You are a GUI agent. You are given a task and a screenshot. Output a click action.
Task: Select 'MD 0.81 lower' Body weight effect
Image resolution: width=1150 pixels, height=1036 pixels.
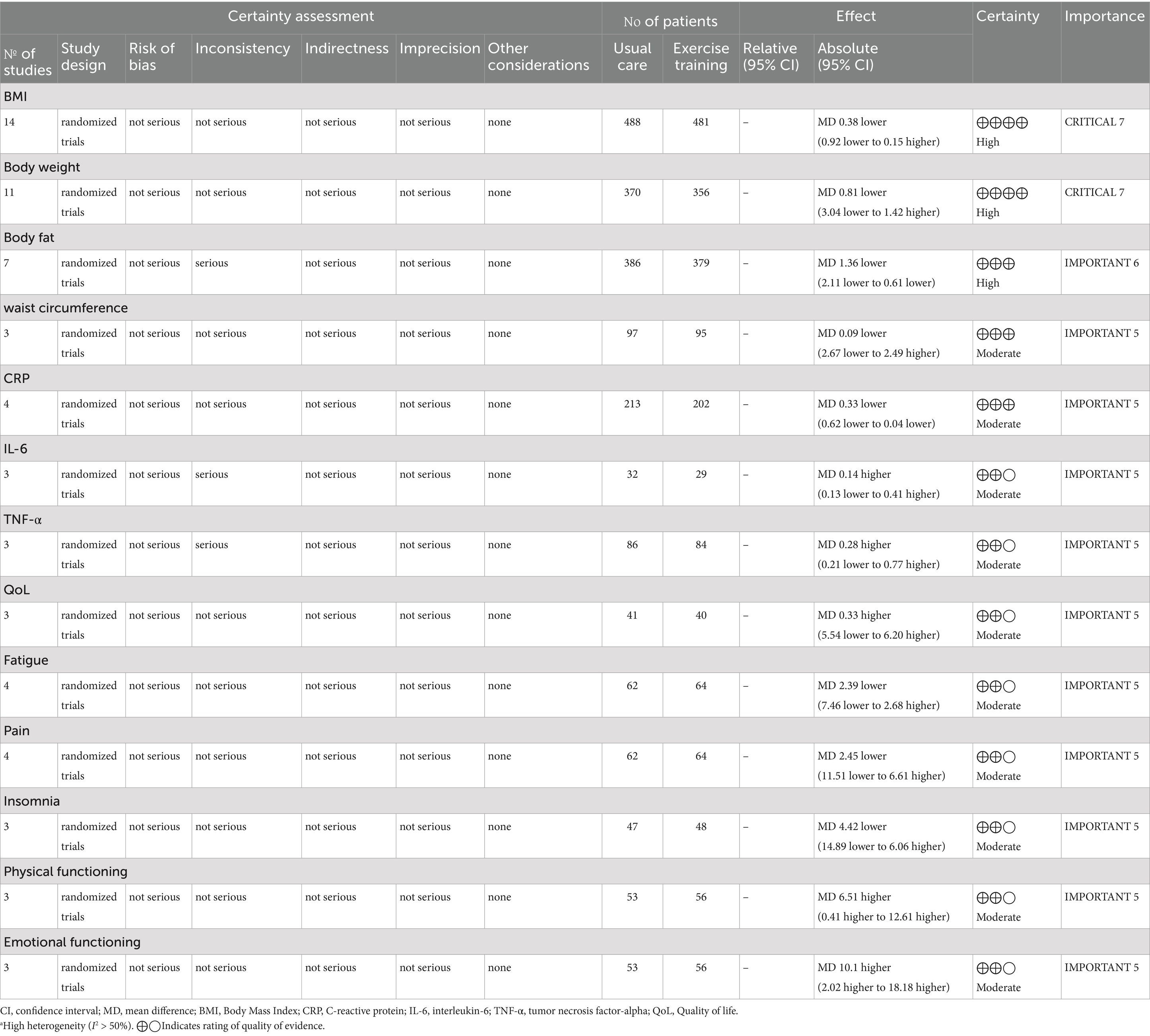point(852,192)
